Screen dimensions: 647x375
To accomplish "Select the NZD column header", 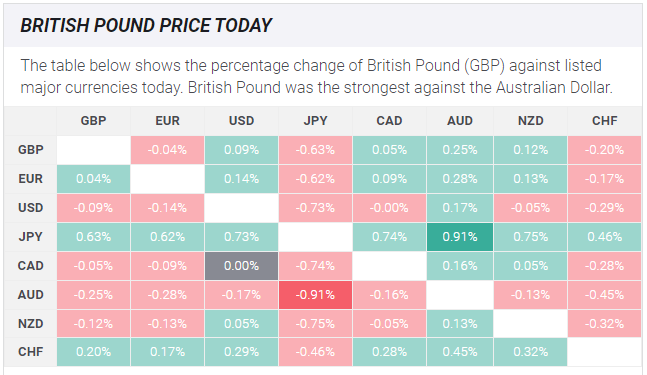I will point(530,121).
